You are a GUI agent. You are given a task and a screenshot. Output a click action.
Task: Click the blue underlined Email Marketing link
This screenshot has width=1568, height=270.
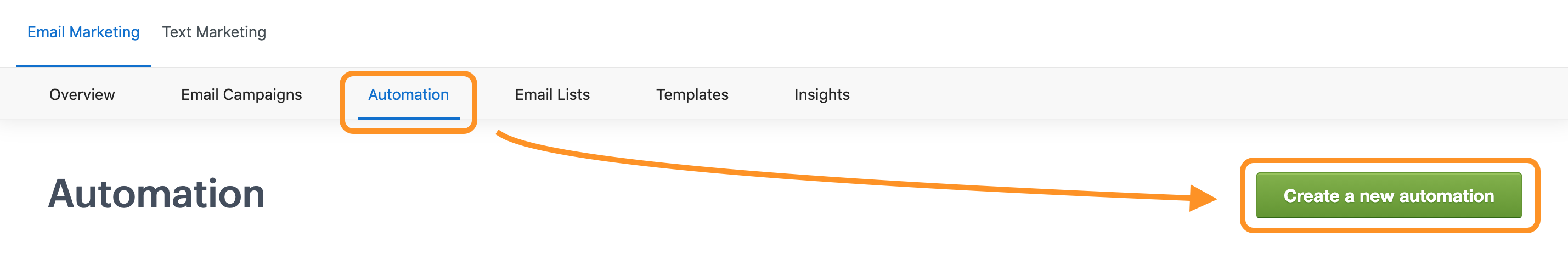pyautogui.click(x=83, y=32)
